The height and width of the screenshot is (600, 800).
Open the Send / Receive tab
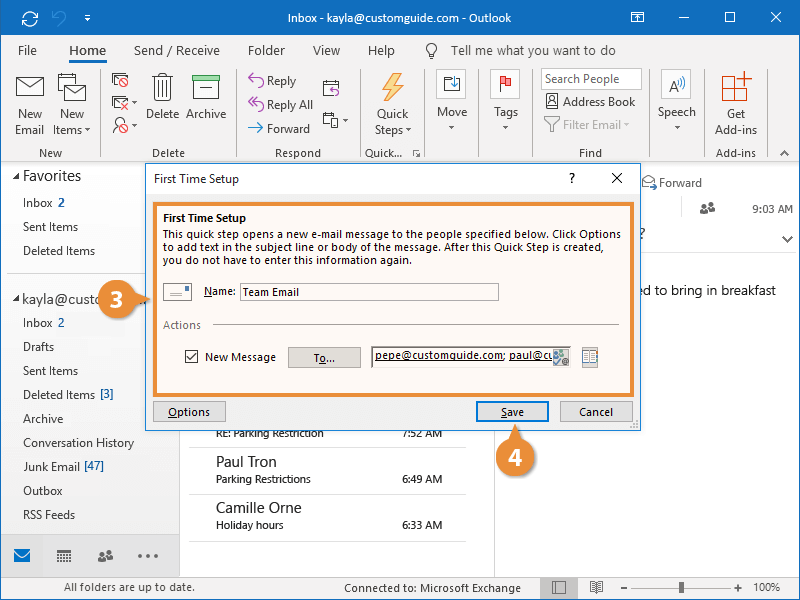pos(176,50)
